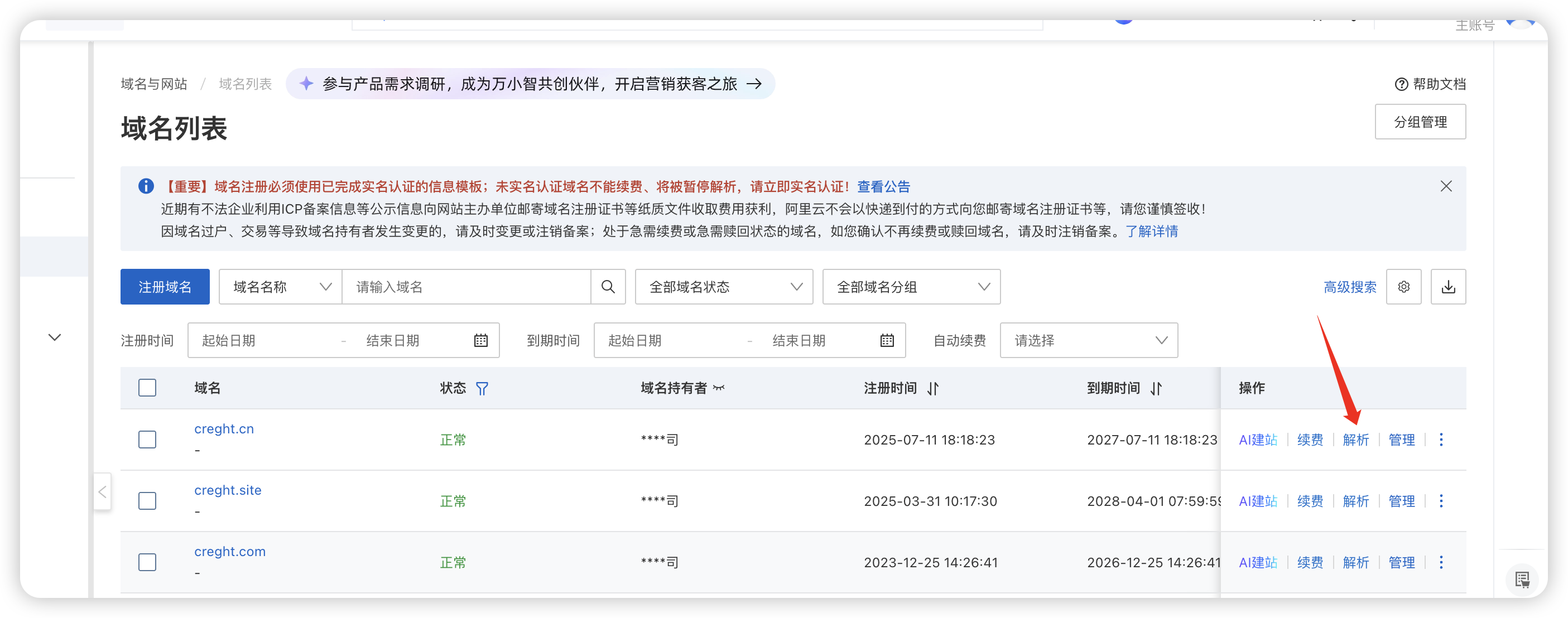Click the download export icon
The image size is (1568, 618).
(1448, 287)
